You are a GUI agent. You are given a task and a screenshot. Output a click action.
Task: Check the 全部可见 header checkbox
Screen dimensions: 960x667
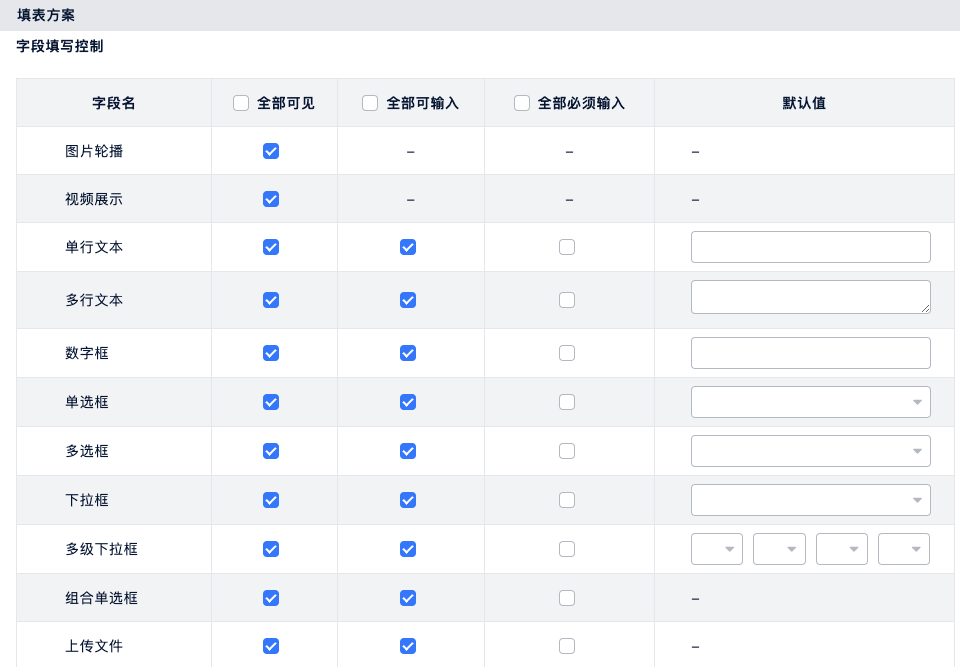(x=241, y=103)
